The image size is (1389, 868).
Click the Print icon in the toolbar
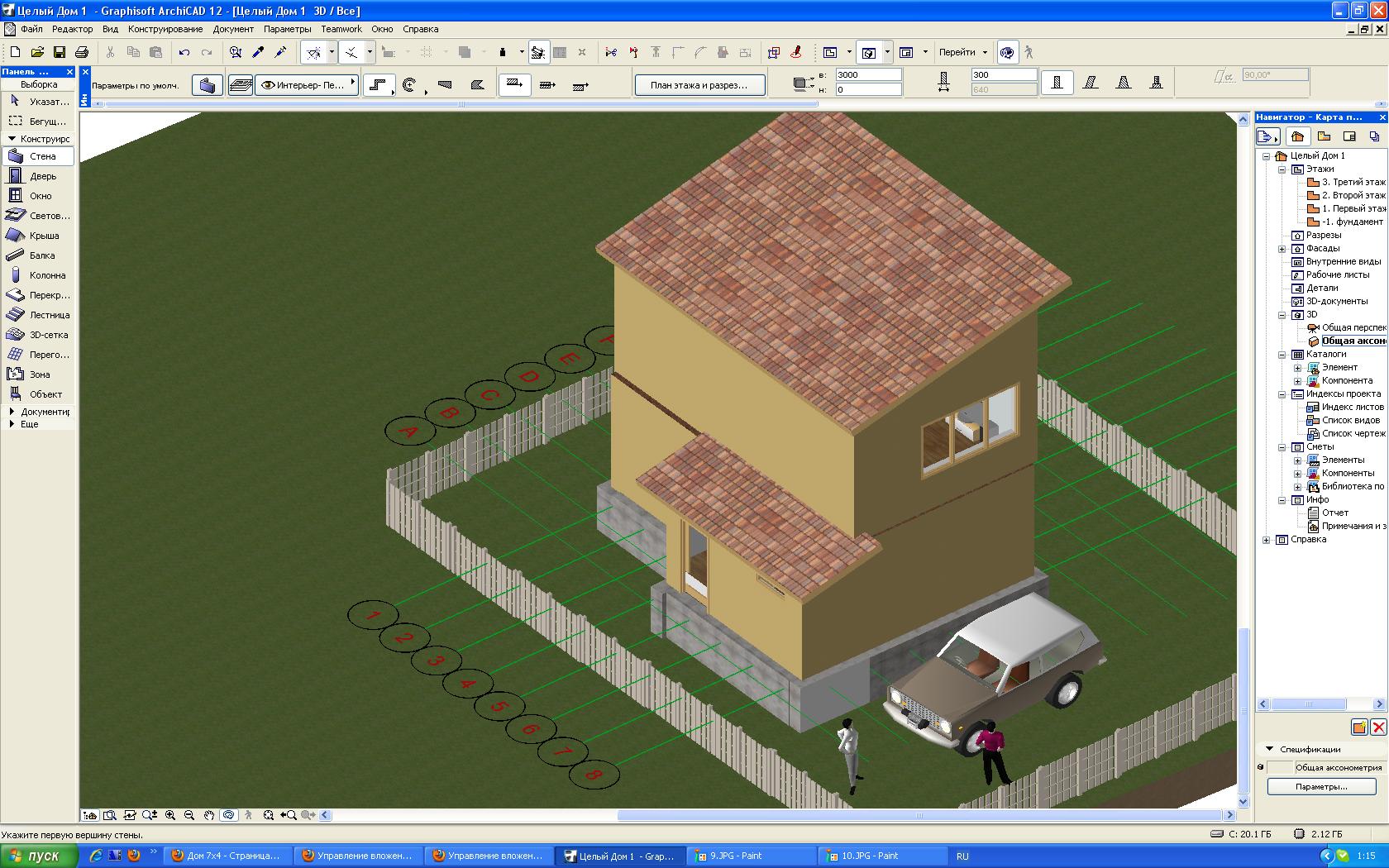coord(82,52)
